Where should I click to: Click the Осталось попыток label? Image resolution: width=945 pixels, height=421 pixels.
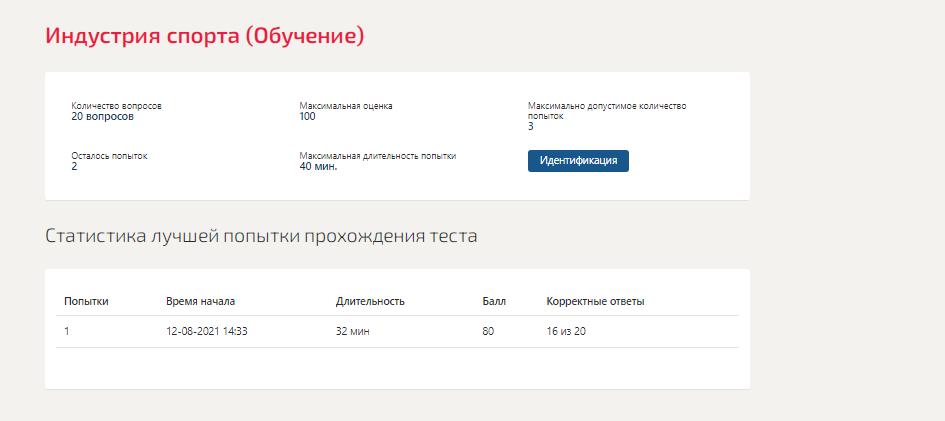(109, 156)
